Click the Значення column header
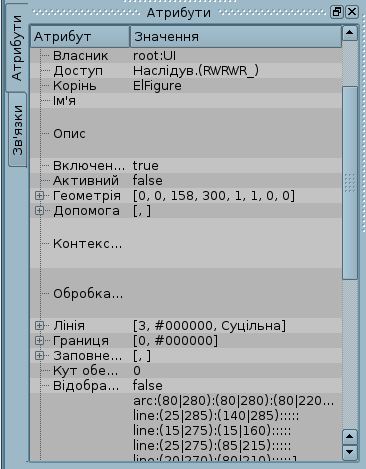 tap(236, 37)
